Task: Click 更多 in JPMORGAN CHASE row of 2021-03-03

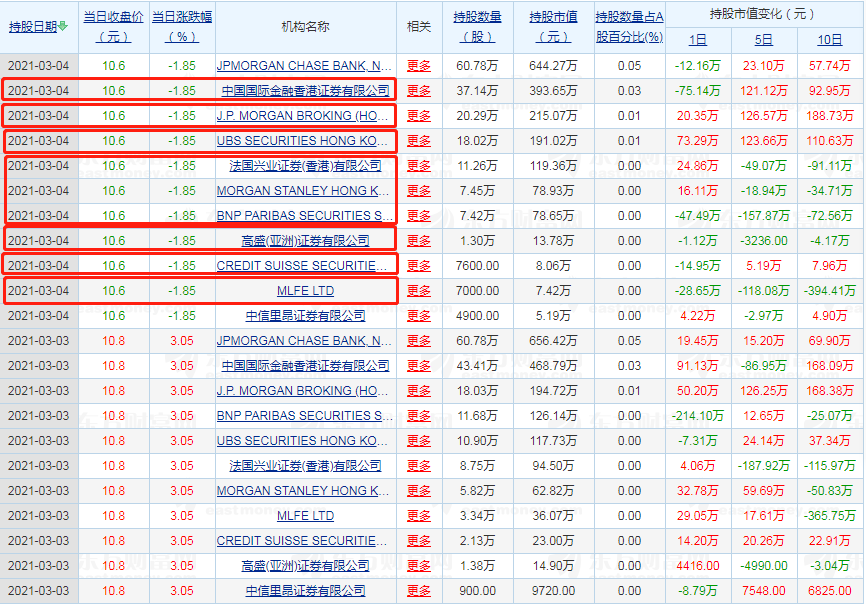Action: (419, 341)
